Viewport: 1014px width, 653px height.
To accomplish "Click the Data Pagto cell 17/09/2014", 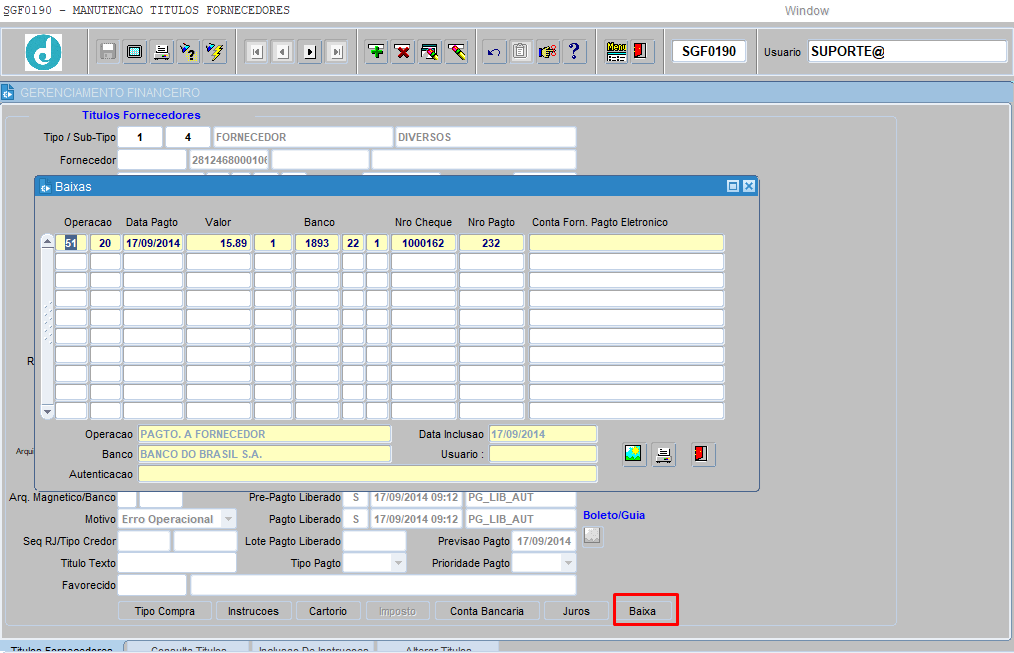I will 153,243.
